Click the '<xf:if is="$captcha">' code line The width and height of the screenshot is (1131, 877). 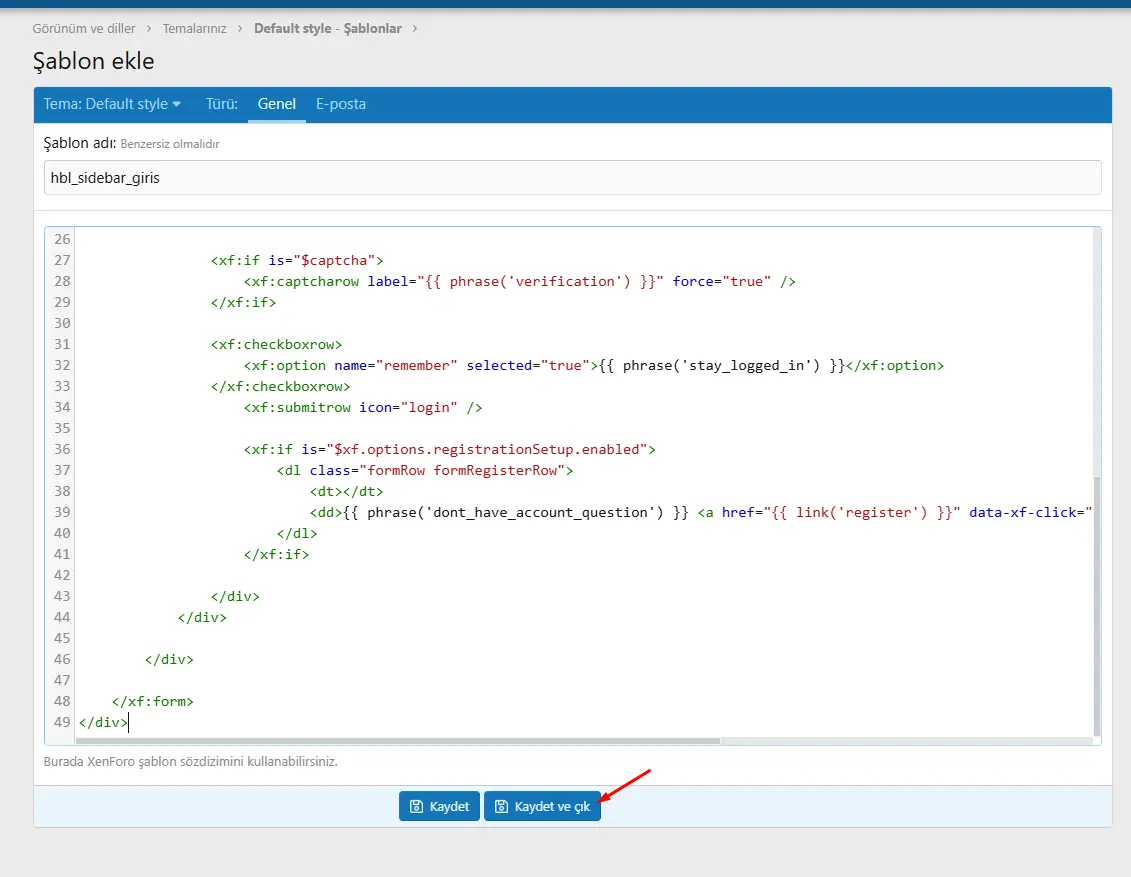tap(296, 260)
